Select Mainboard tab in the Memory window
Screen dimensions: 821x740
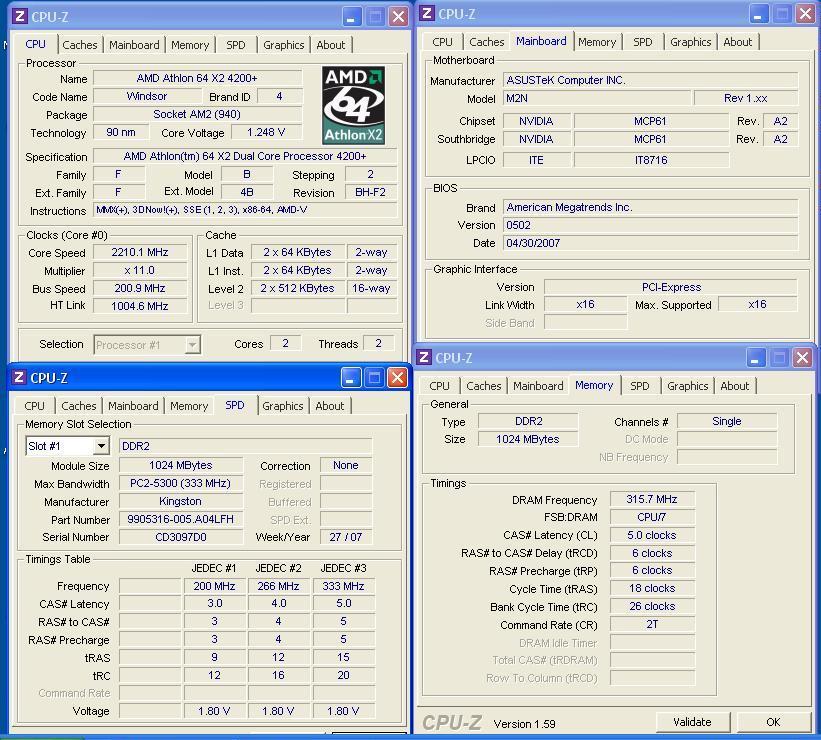click(x=538, y=386)
